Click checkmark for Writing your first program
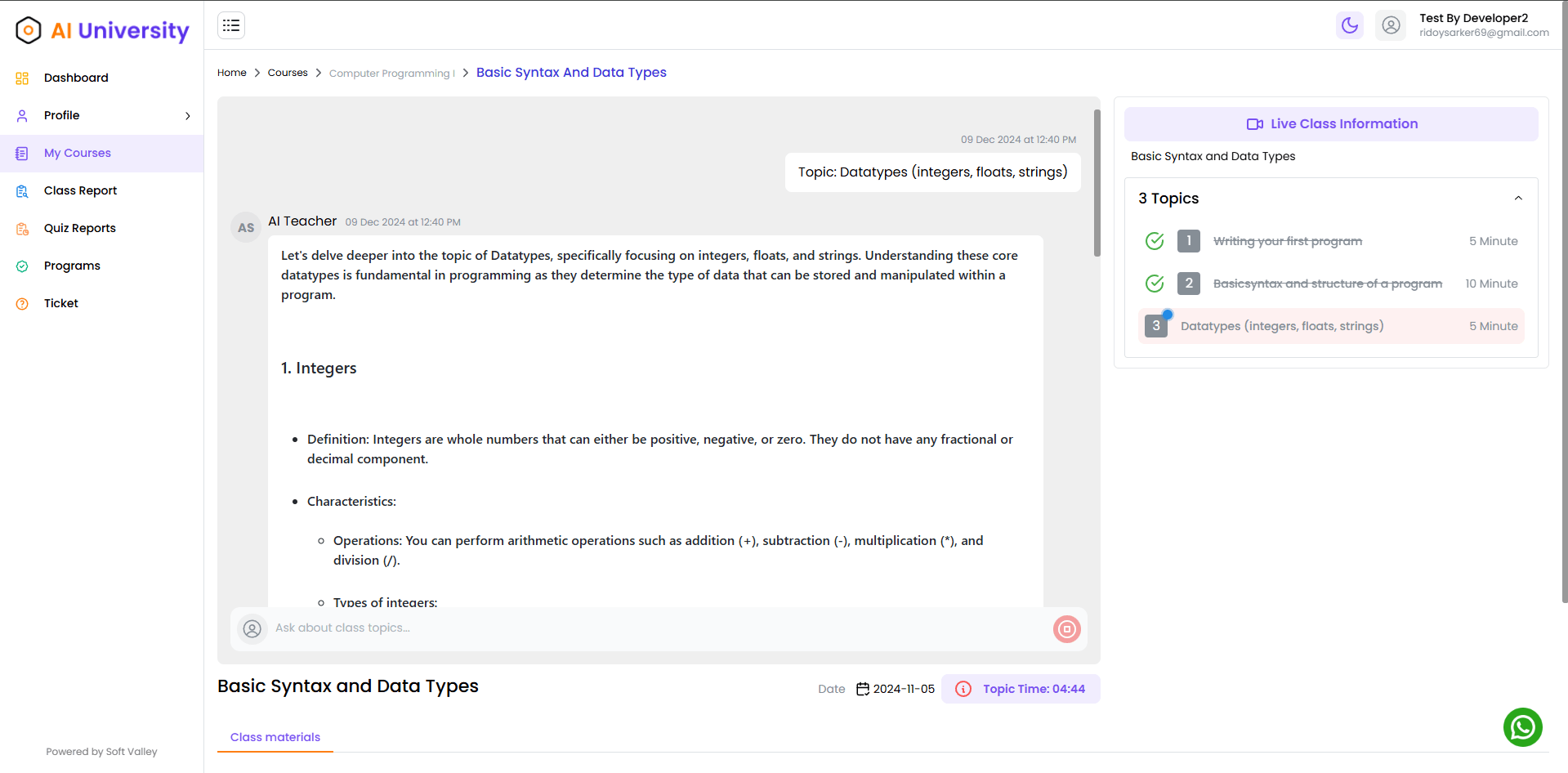Screen dimensions: 1568x773 [1154, 241]
